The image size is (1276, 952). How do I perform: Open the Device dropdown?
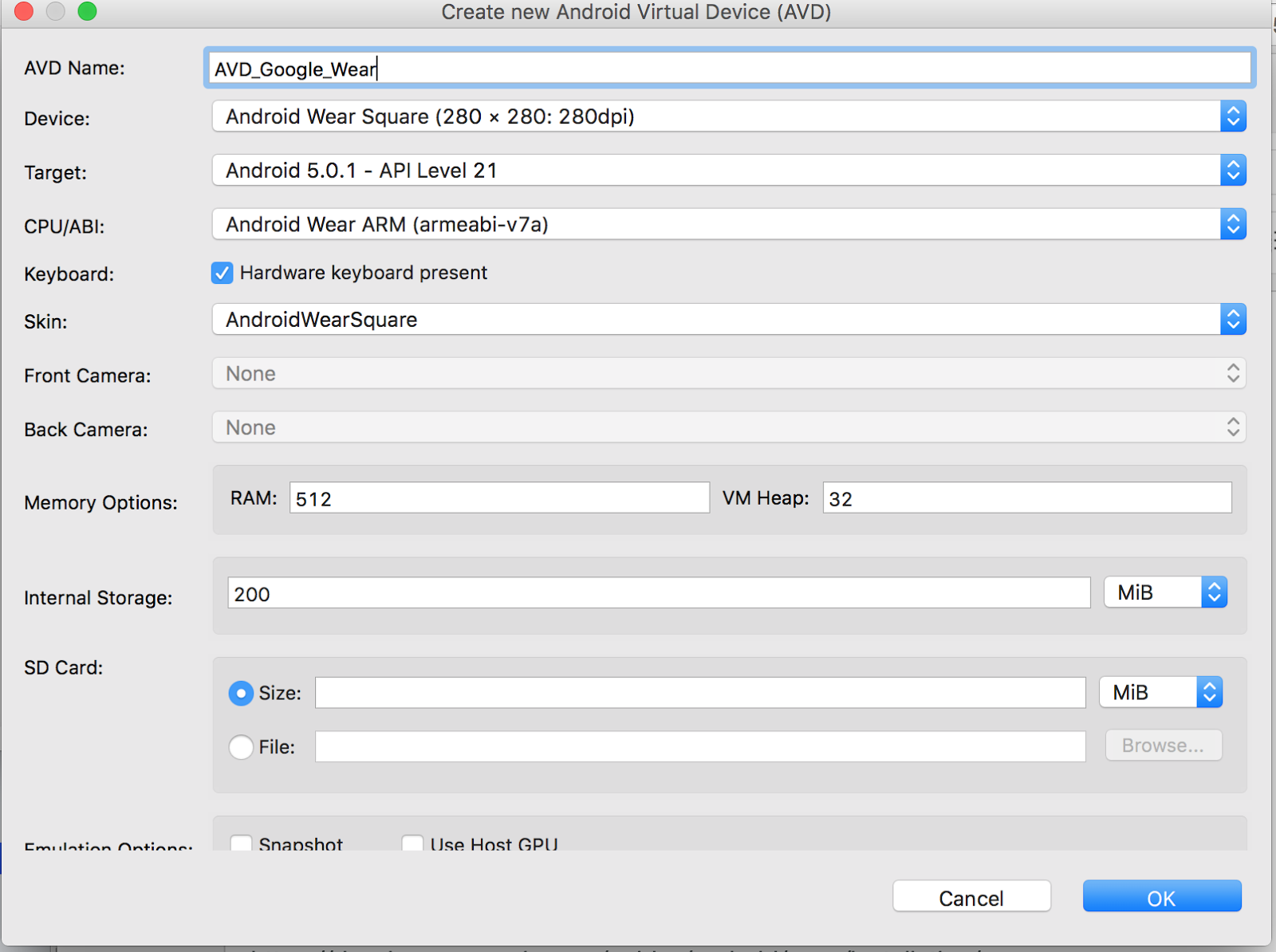[729, 116]
